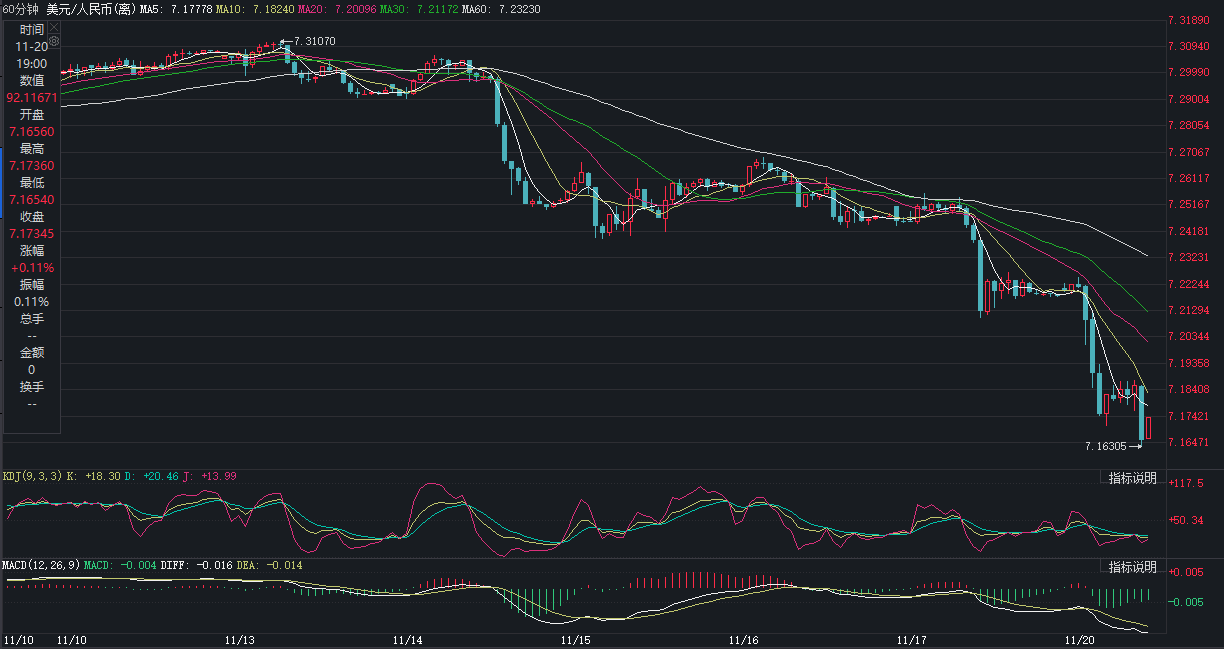Viewport: 1224px width, 649px height.
Task: Open settings gear in the info panel
Action: coord(54,43)
